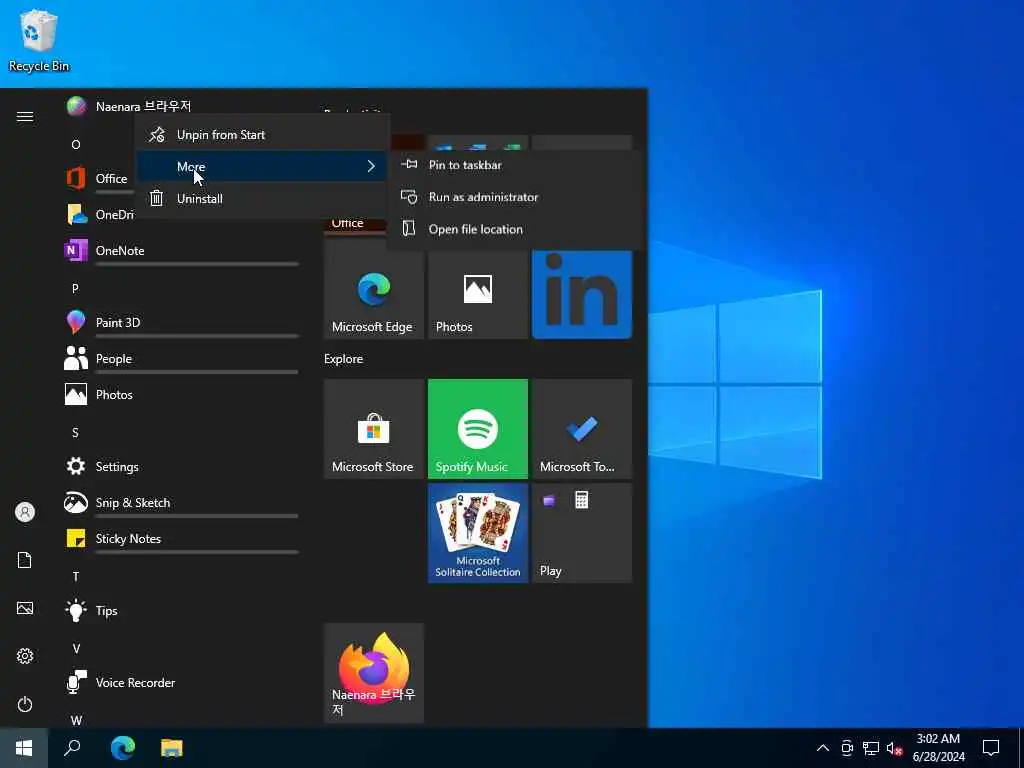Open Microsoft Solitaire Collection tile
Viewport: 1024px width, 768px height.
pos(477,533)
